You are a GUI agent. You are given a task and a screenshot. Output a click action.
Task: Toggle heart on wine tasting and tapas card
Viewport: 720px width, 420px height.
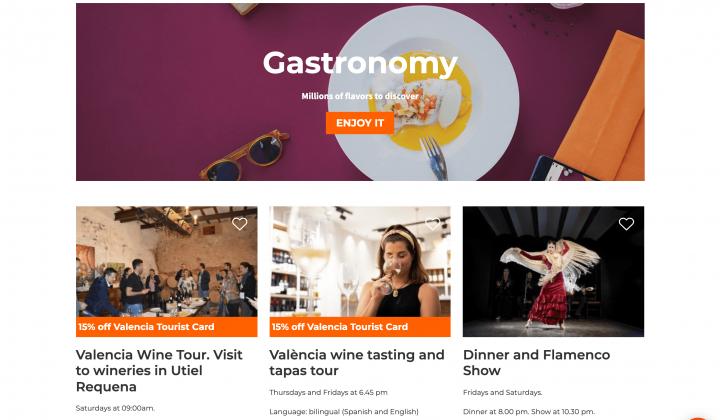(433, 224)
